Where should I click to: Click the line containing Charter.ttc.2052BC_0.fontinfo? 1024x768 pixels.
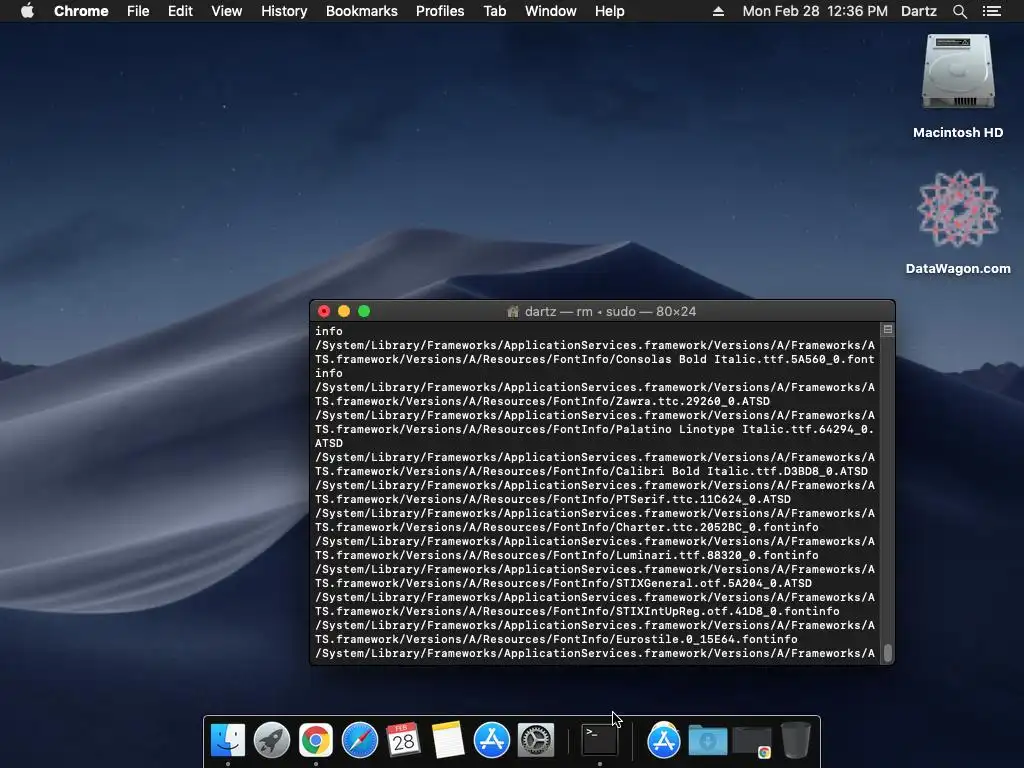coord(567,527)
